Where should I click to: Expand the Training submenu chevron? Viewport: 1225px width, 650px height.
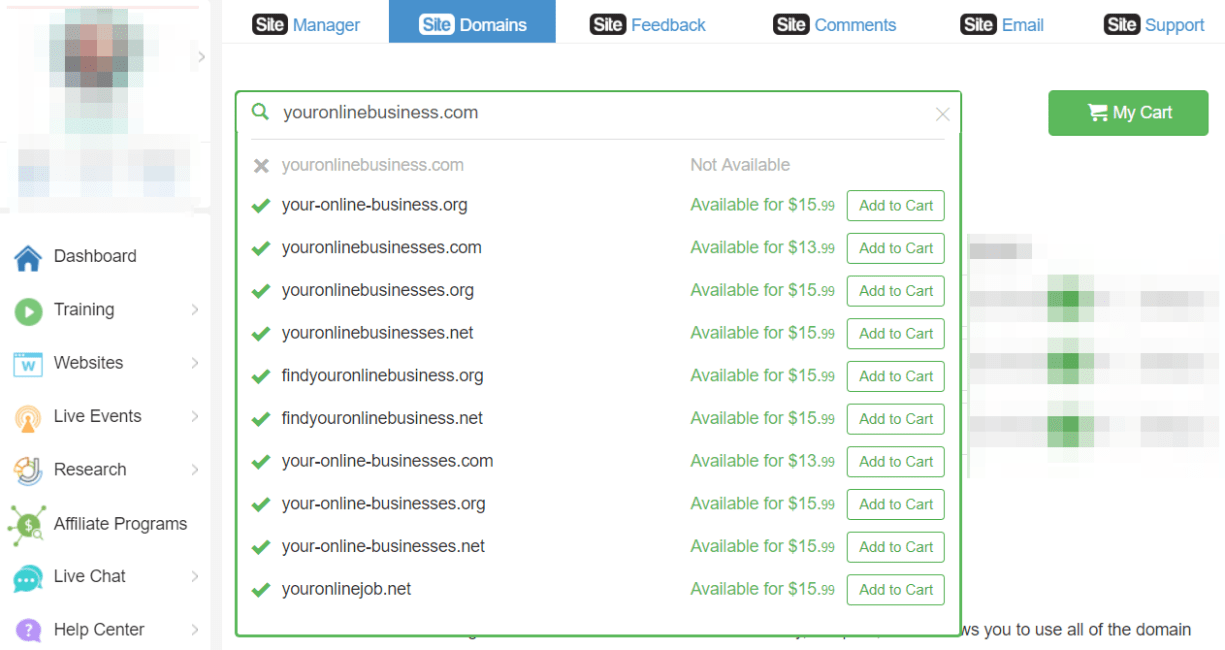point(195,310)
